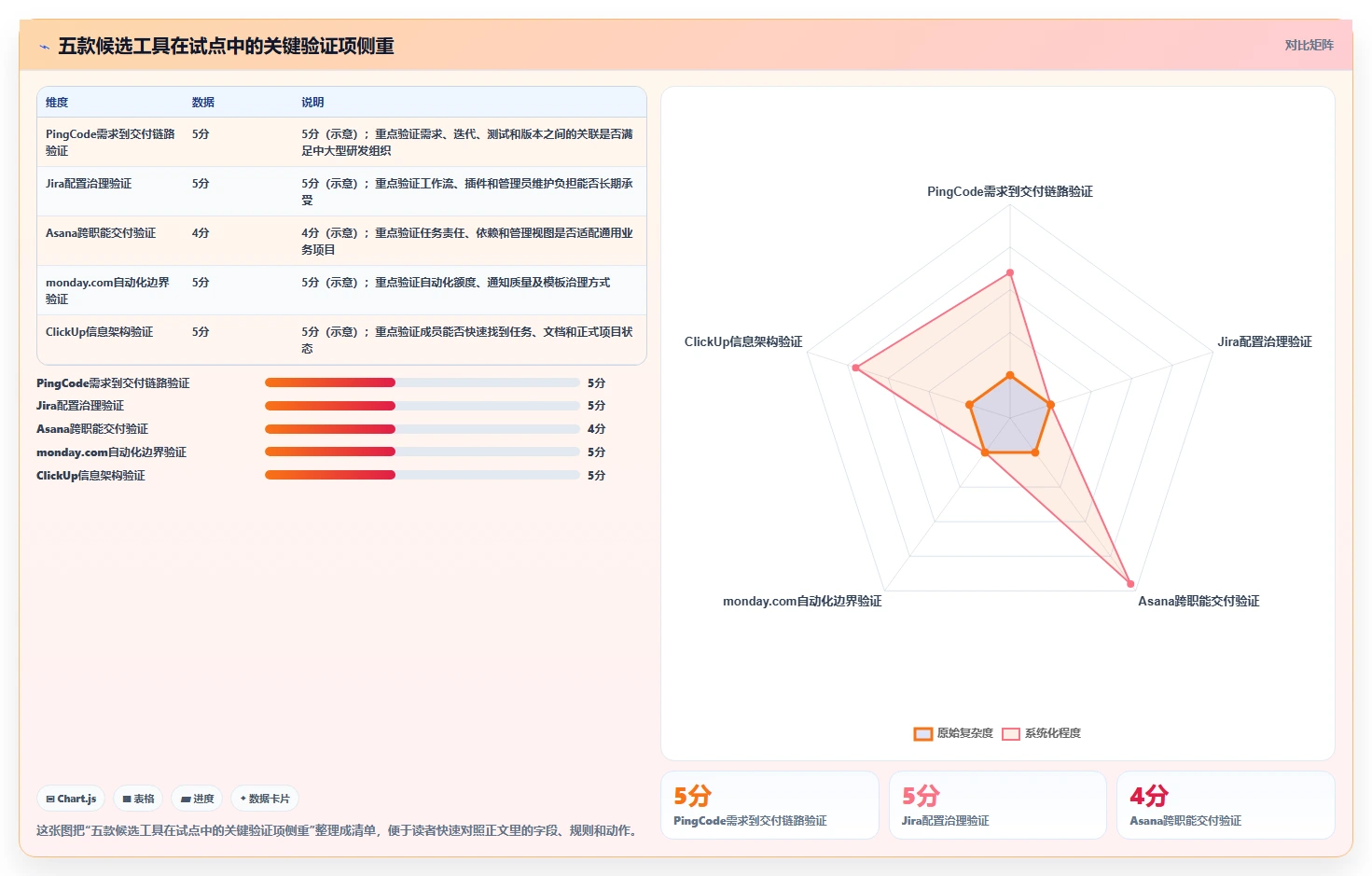The width and height of the screenshot is (1372, 876).
Task: Click the Jira配置治理验证 progress bar
Action: pyautogui.click(x=423, y=406)
